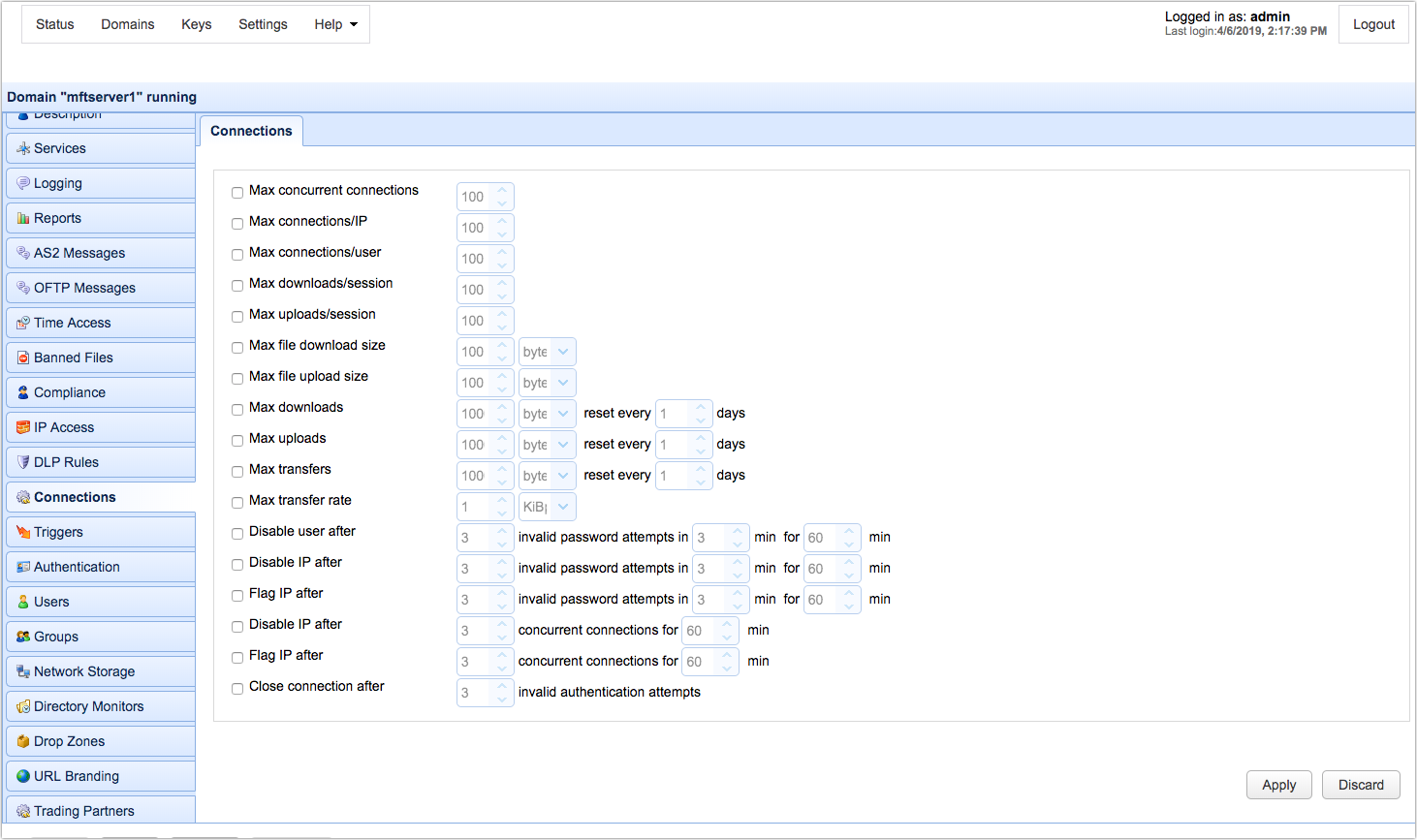Enable the Max concurrent connections checkbox

pos(236,192)
